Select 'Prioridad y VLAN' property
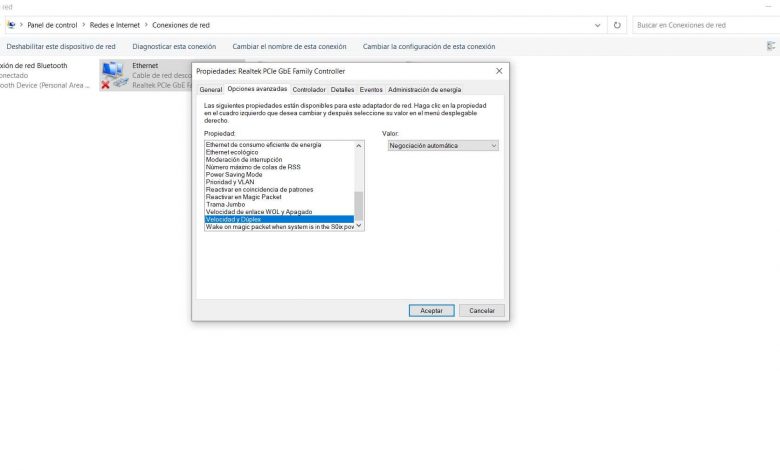 279,182
